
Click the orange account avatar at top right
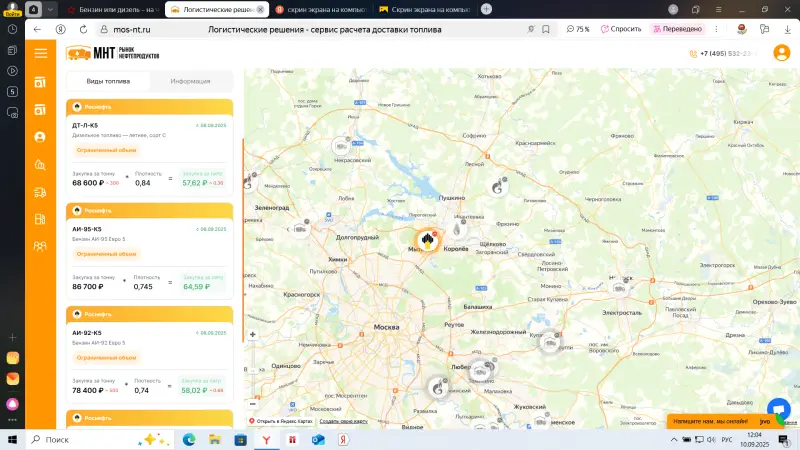[781, 53]
